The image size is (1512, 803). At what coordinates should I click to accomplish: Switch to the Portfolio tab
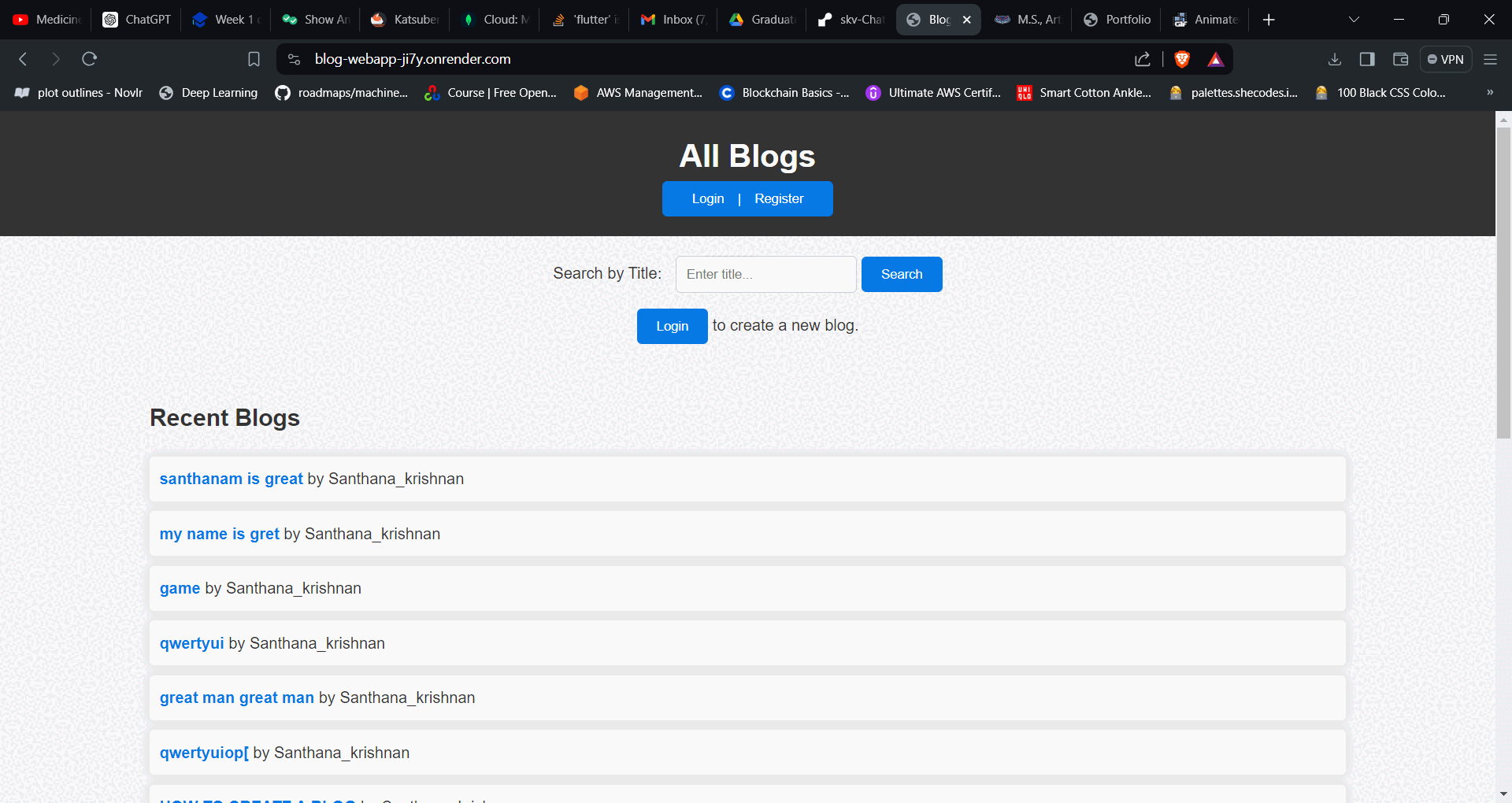[x=1117, y=20]
